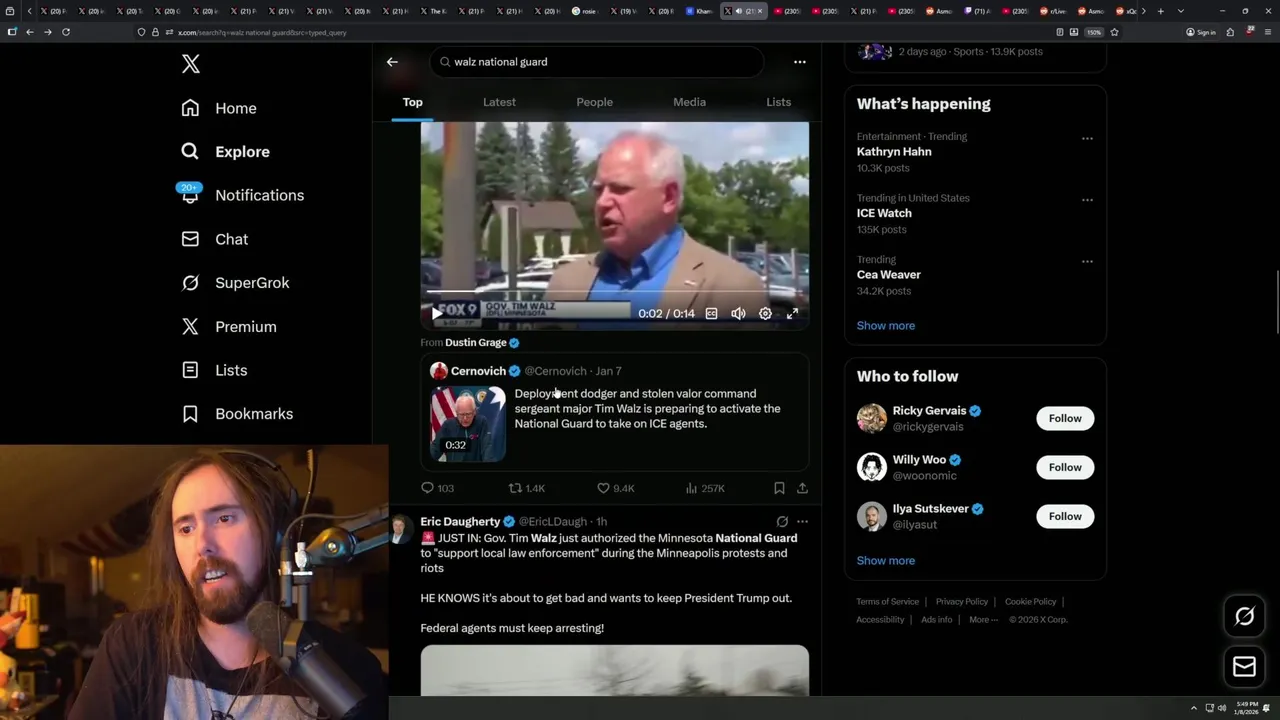Viewport: 1280px width, 720px height.
Task: Show more under Who to follow
Action: (x=885, y=561)
